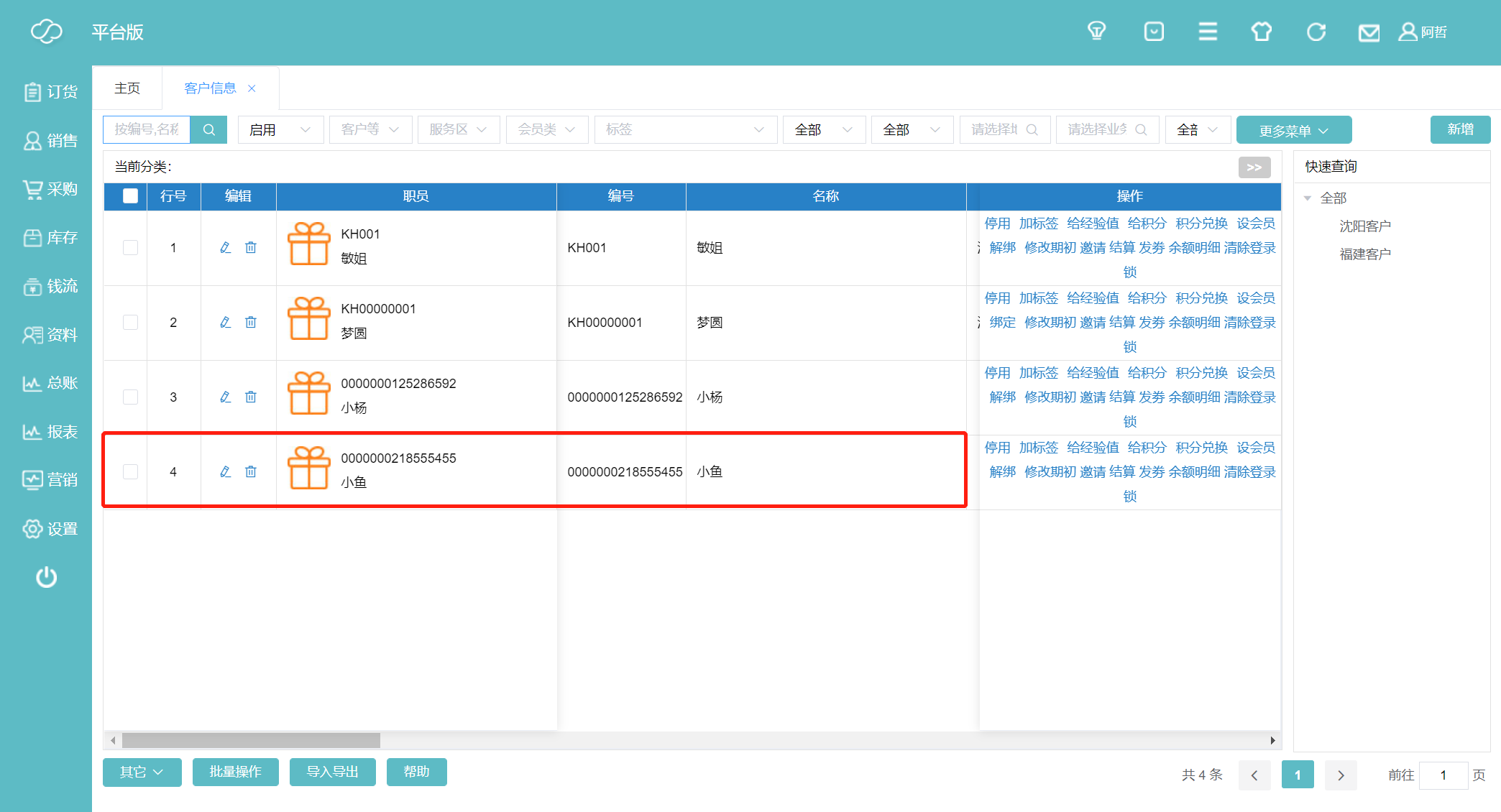Click trash delete icon for row 4

point(251,471)
